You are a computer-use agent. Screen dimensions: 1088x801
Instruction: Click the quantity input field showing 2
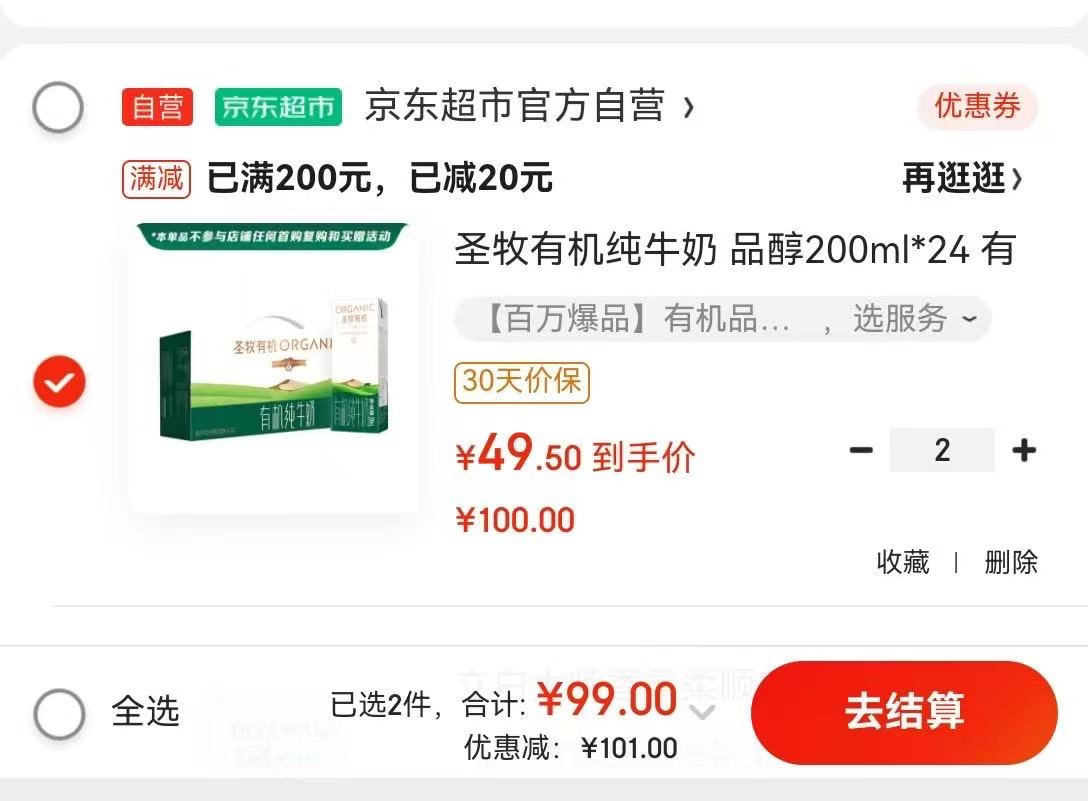tap(942, 450)
